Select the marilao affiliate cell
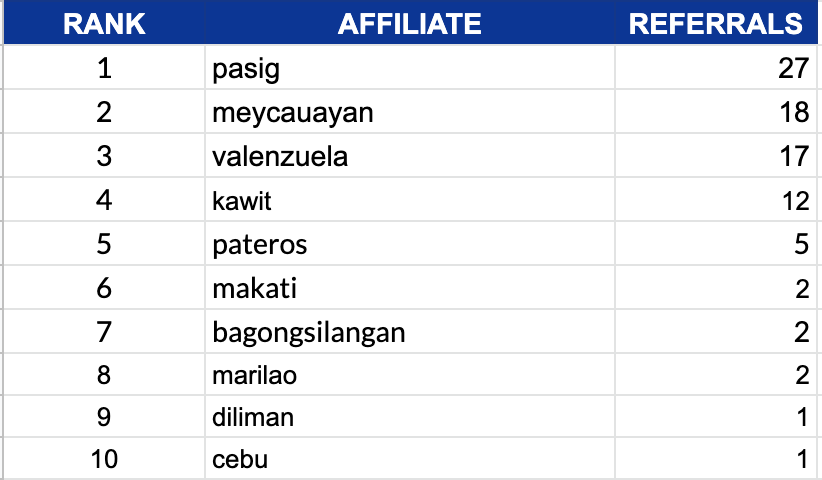Screen dimensions: 822x480 [254, 376]
